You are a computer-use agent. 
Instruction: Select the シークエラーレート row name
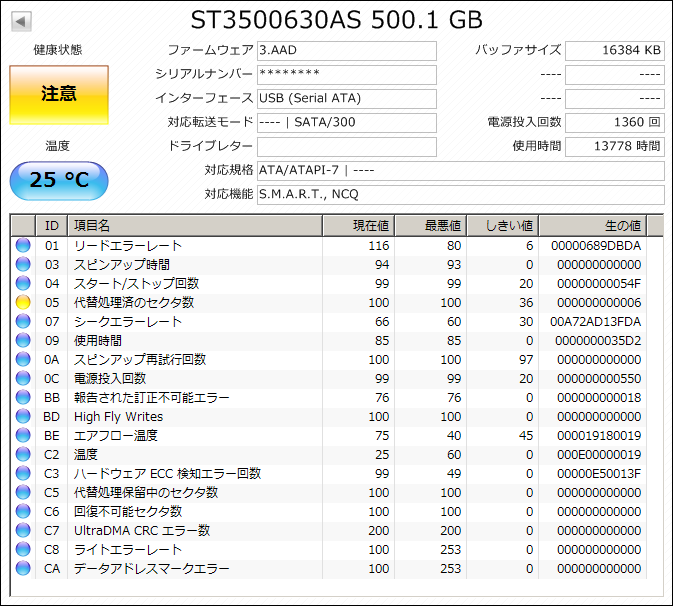[x=128, y=321]
